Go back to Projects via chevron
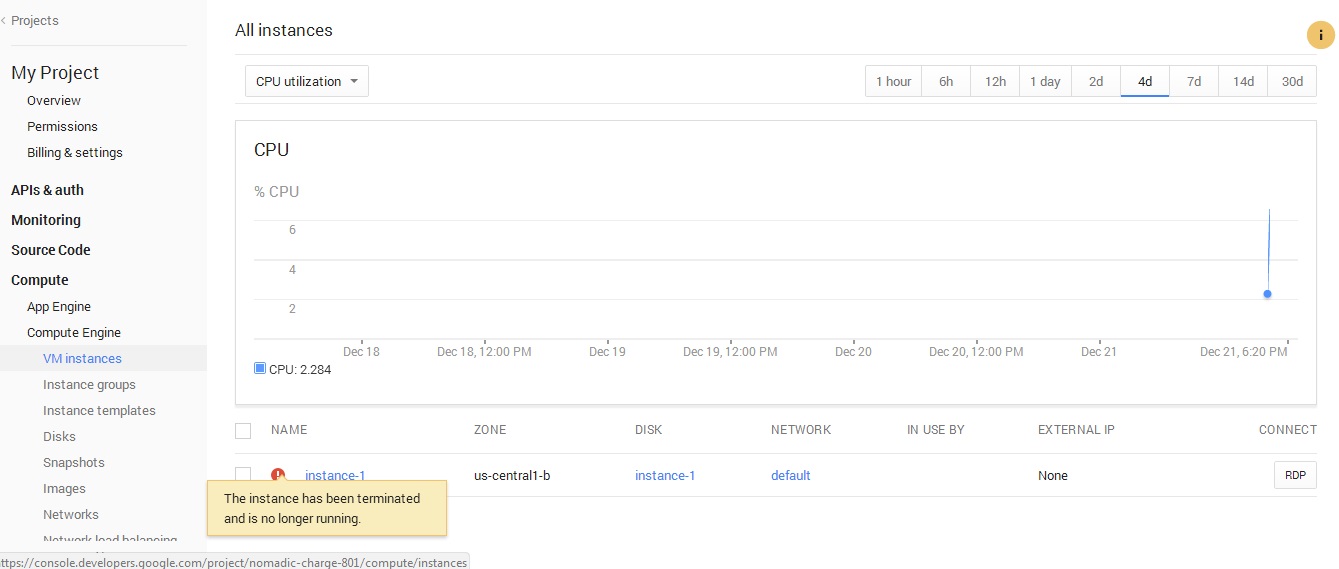The image size is (1339, 569). click(x=5, y=20)
